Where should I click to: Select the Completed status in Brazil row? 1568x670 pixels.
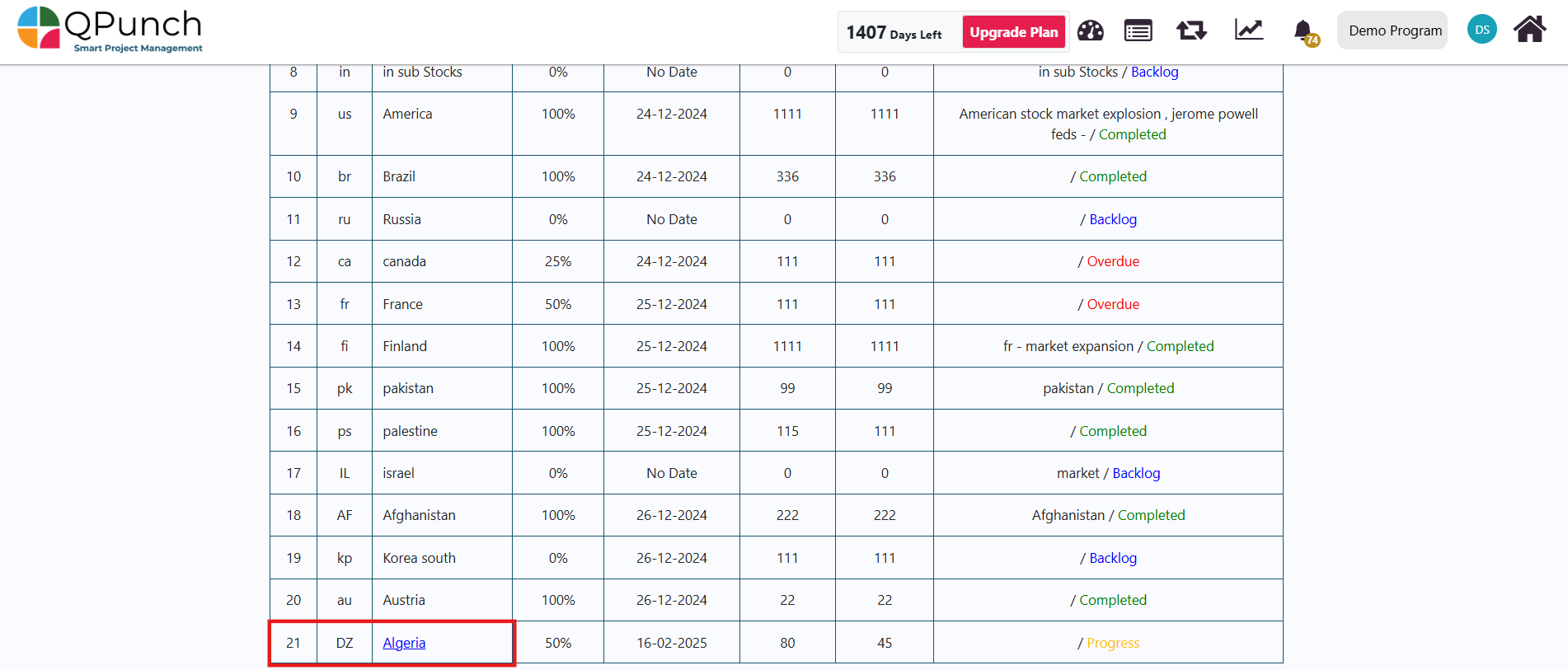point(1113,176)
